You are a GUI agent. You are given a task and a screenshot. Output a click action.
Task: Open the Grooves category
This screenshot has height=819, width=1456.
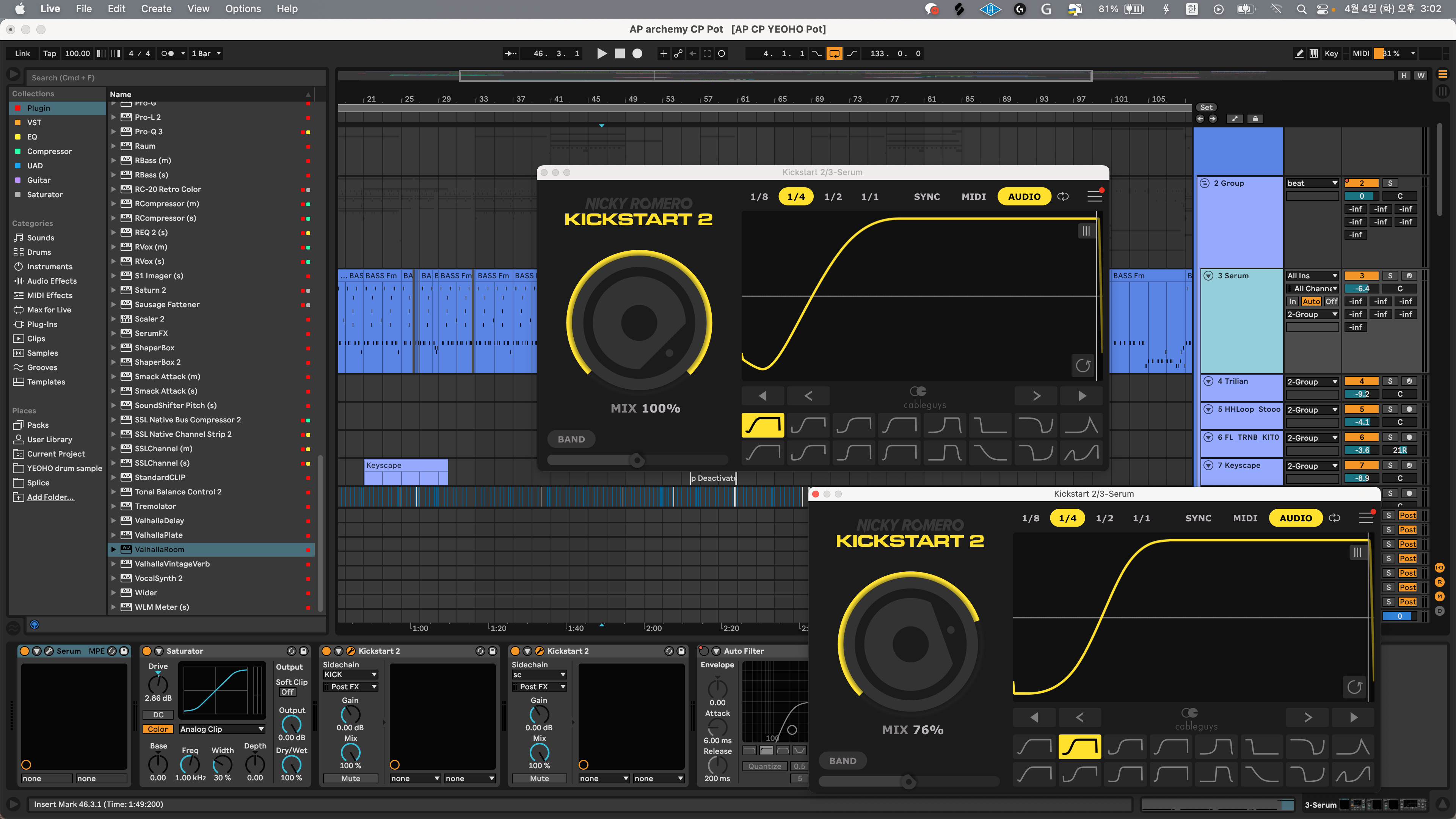[x=42, y=367]
